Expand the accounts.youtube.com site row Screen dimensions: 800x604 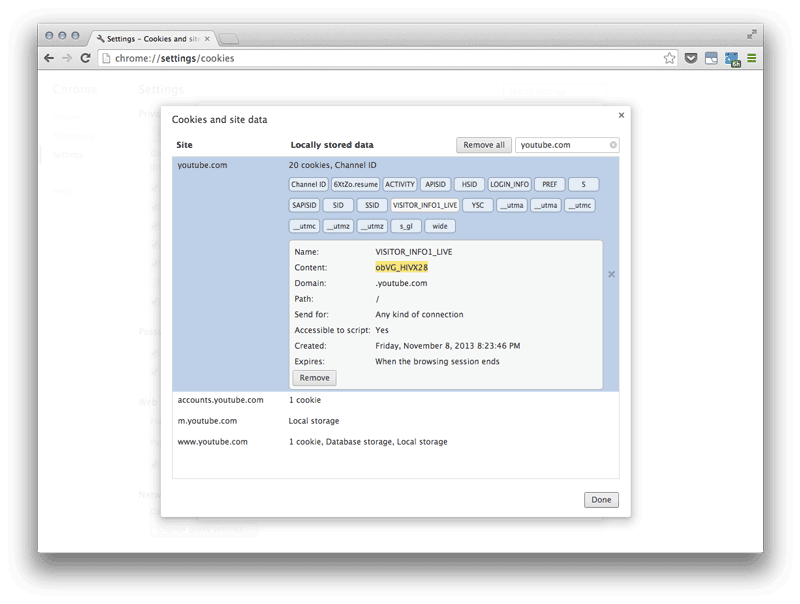395,400
